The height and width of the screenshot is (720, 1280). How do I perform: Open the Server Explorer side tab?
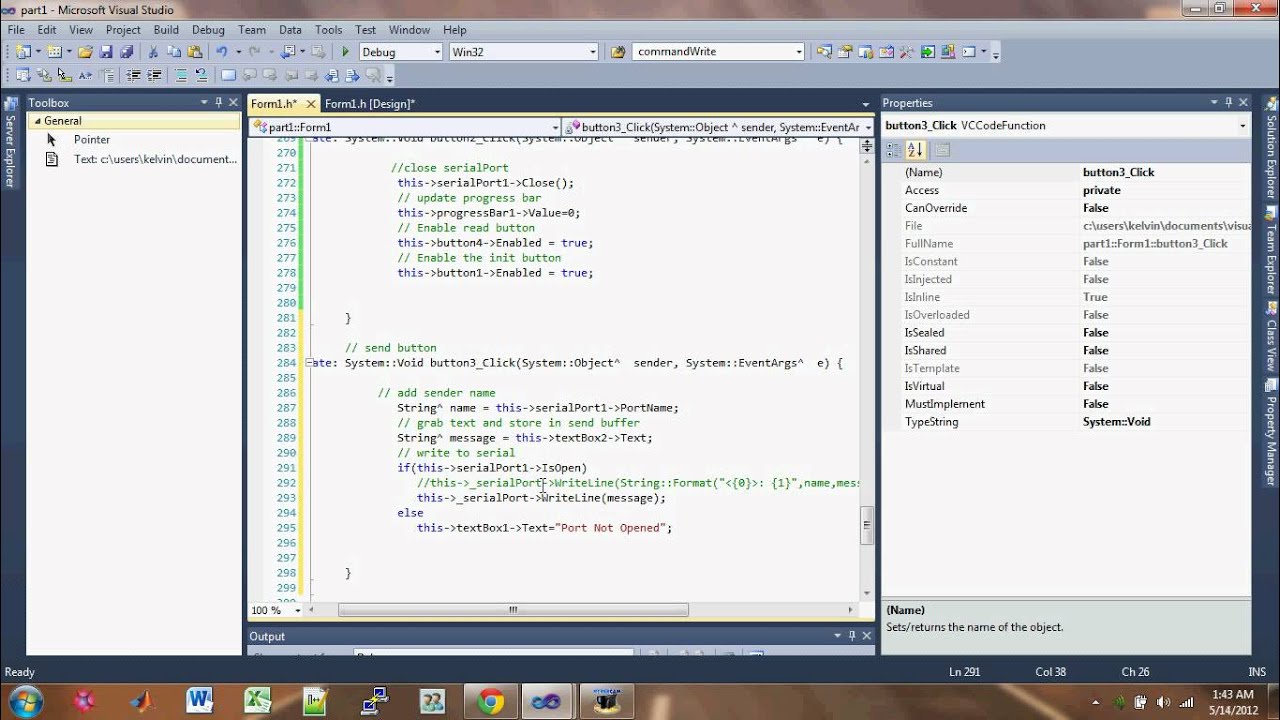pos(10,143)
